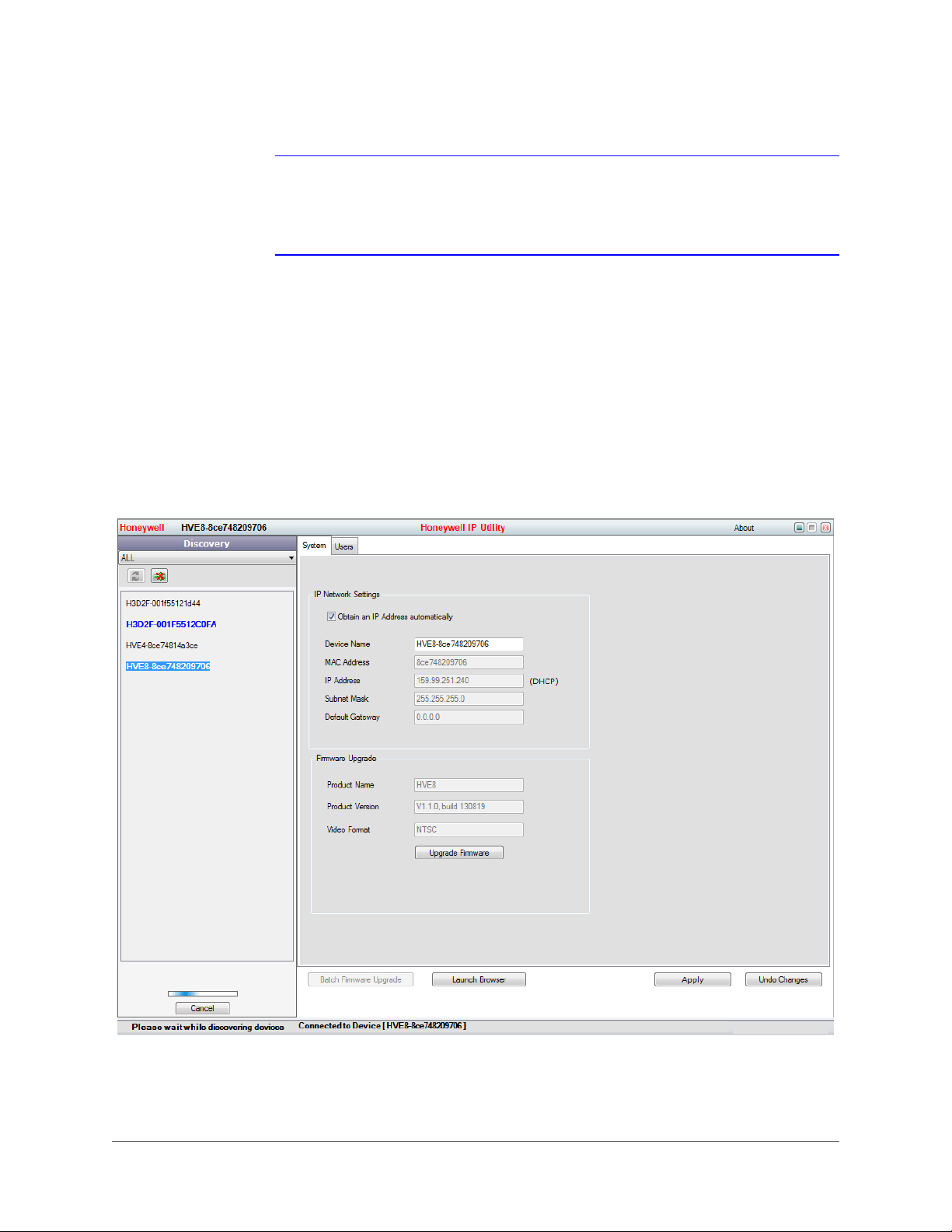Click the Connected to Device status text
The image size is (952, 1232).
tap(382, 1026)
